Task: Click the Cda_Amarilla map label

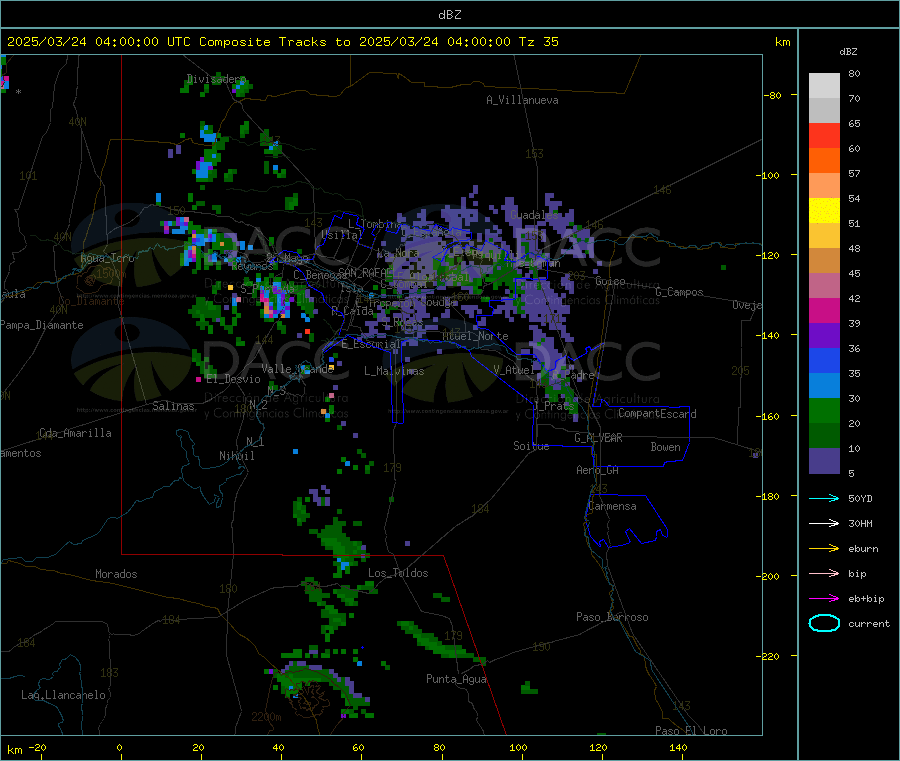Action: pyautogui.click(x=75, y=433)
